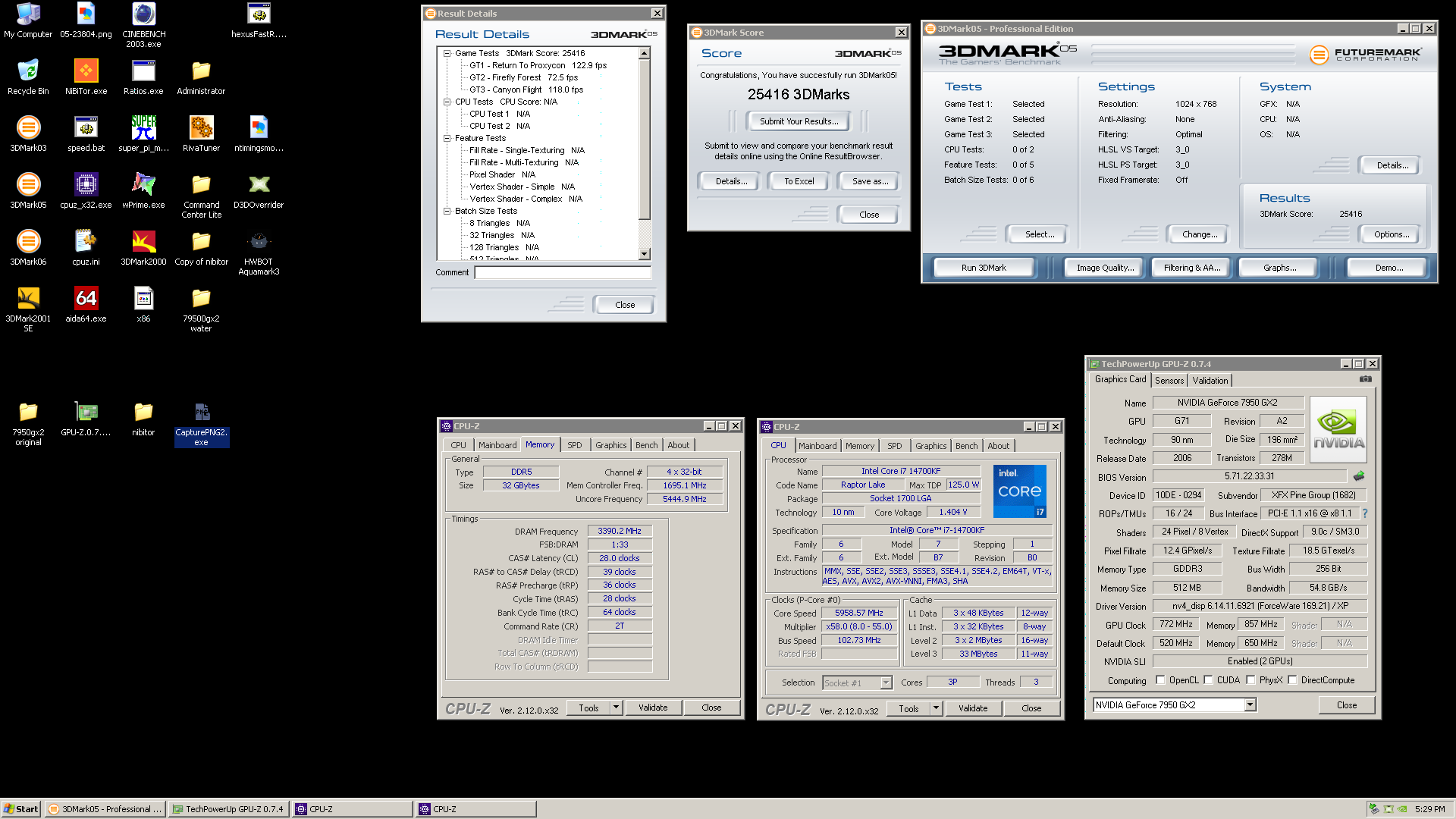Open RivaTuner desktop icon

tap(201, 134)
